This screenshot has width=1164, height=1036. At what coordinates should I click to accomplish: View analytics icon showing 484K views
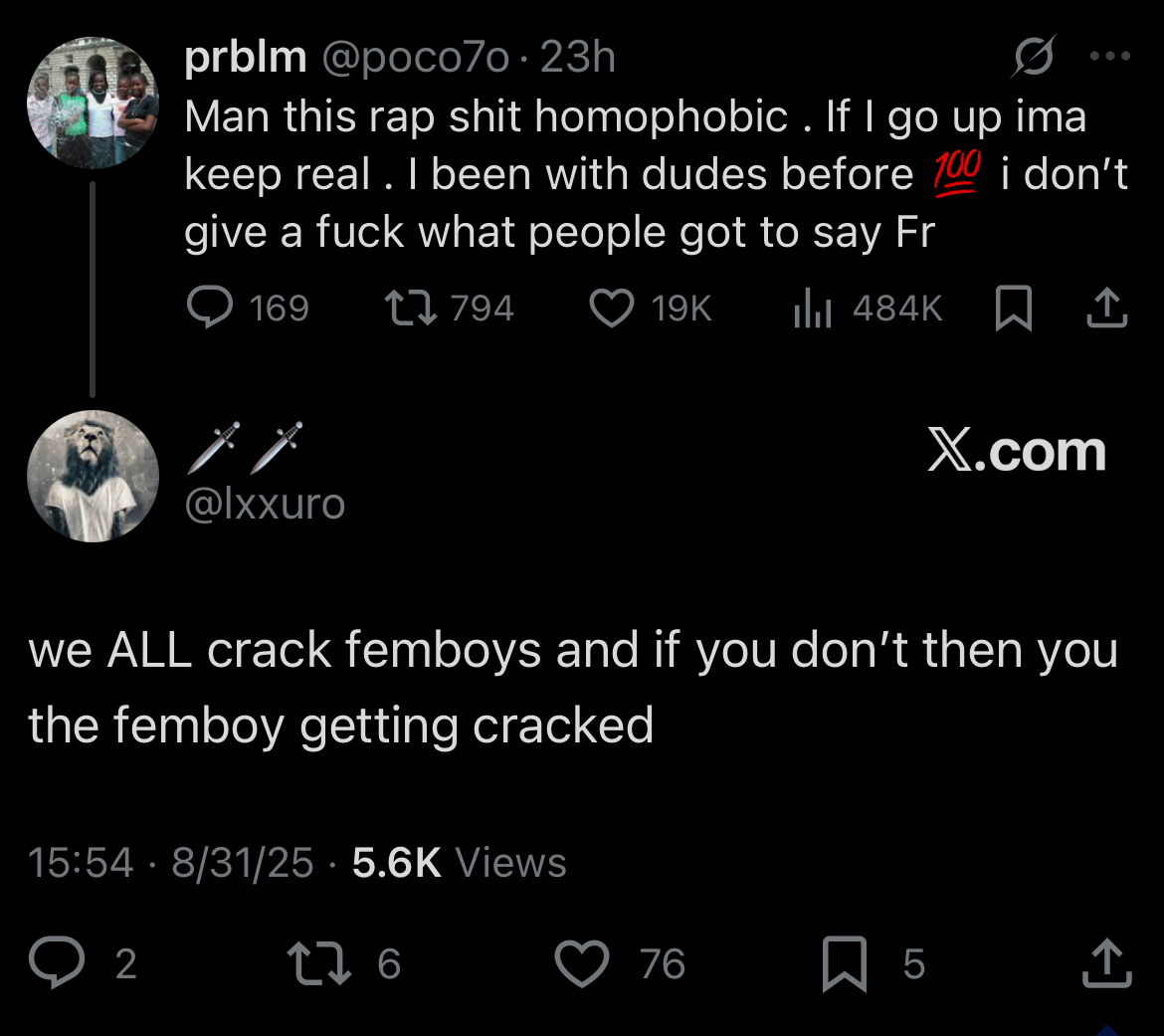[x=812, y=309]
